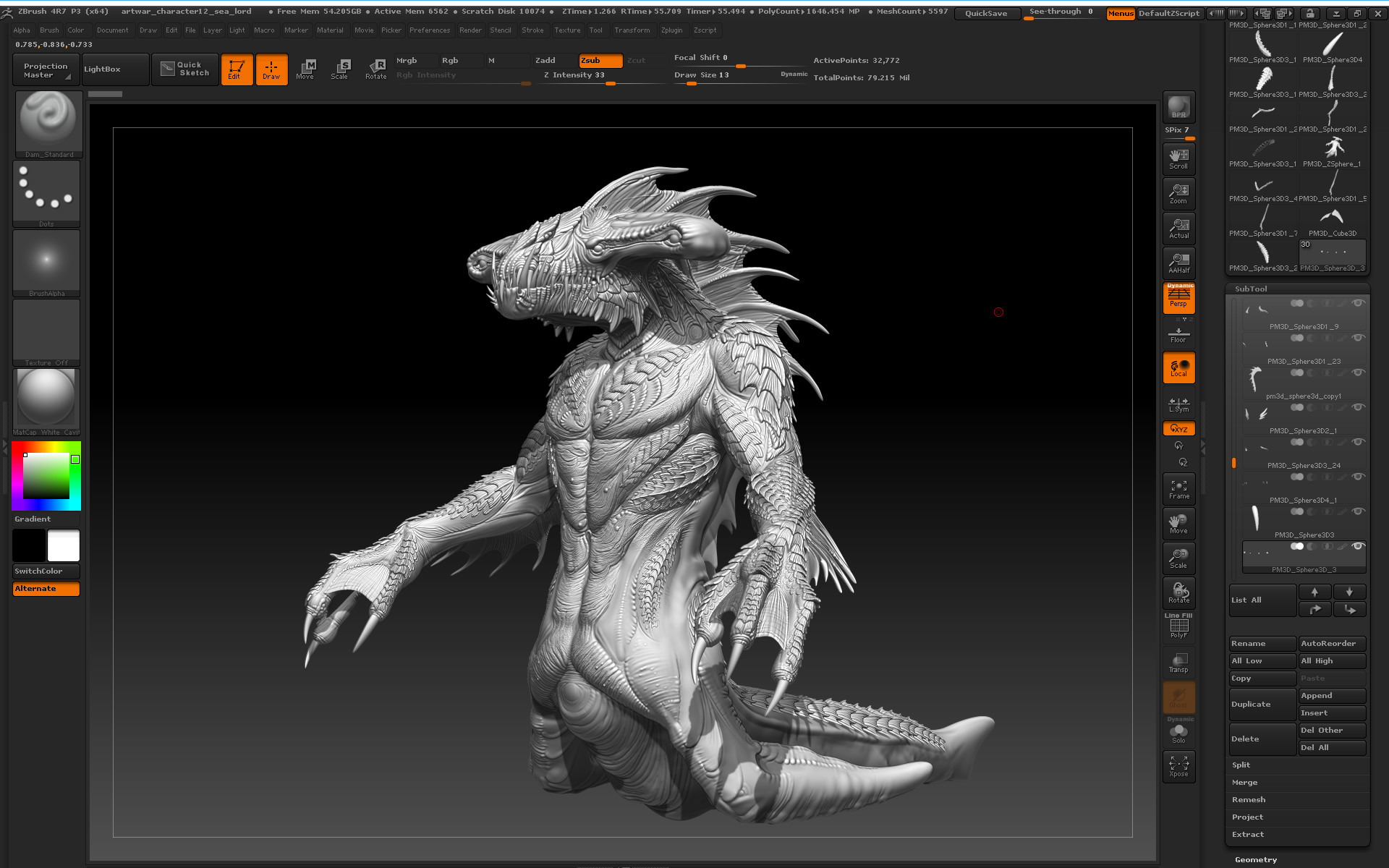Activate the Zoom canvas tool
The width and height of the screenshot is (1389, 868).
coord(1178,193)
